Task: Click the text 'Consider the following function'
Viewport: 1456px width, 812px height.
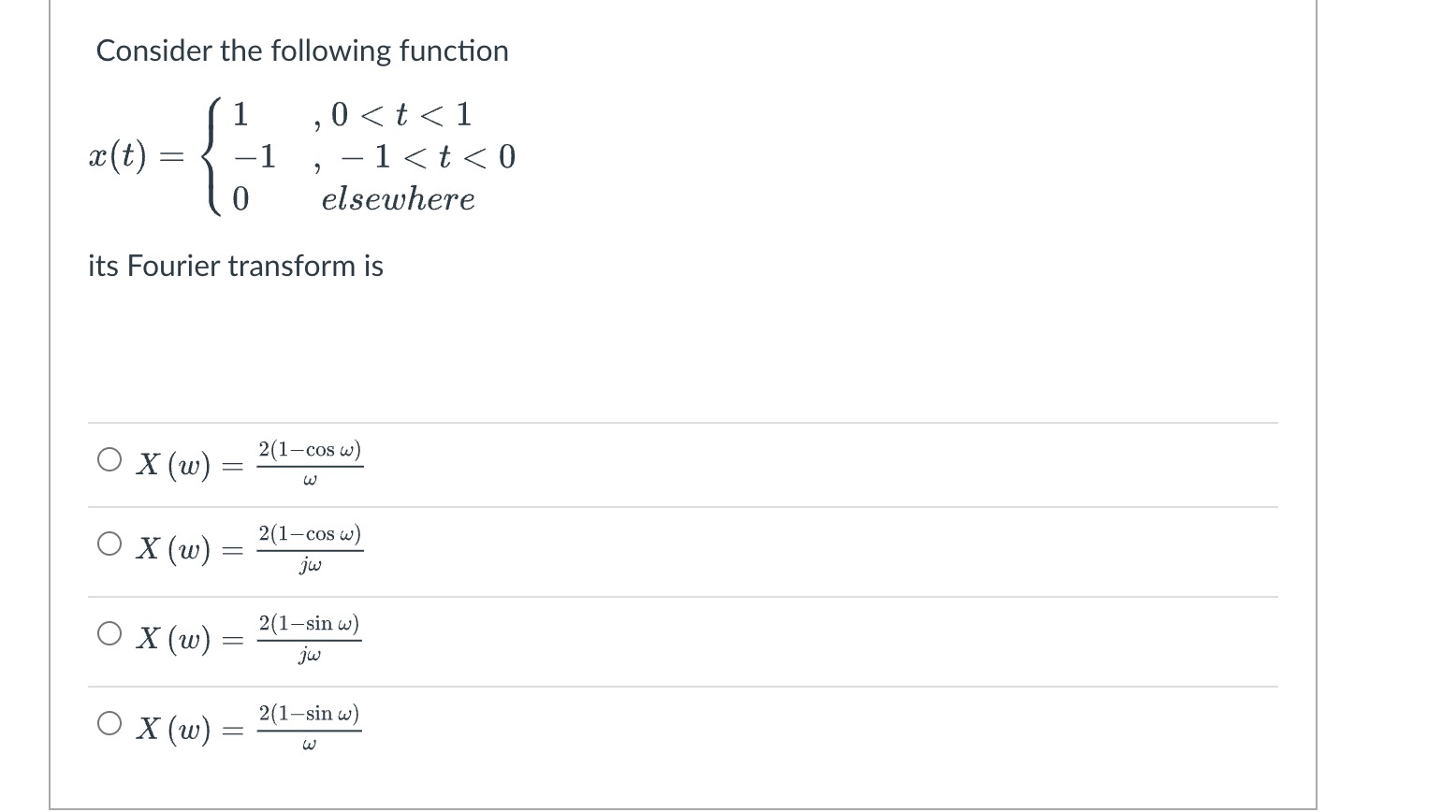Action: (x=302, y=51)
